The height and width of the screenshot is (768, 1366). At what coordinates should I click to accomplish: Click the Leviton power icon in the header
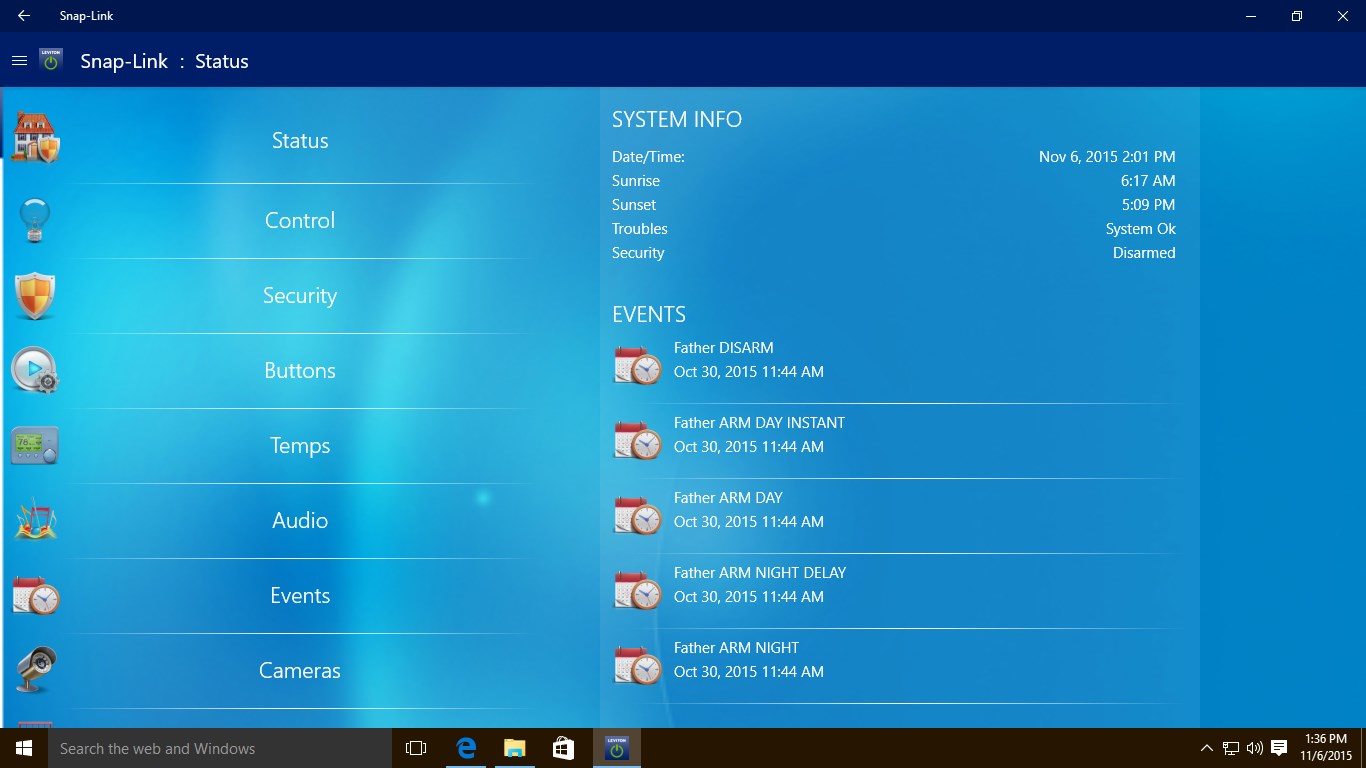pos(50,60)
